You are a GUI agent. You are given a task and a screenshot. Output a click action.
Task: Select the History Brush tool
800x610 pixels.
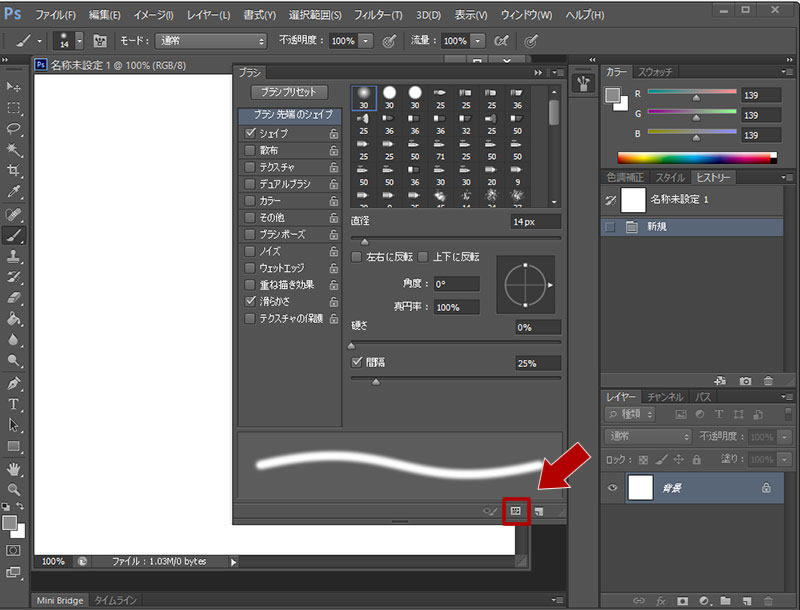(14, 277)
